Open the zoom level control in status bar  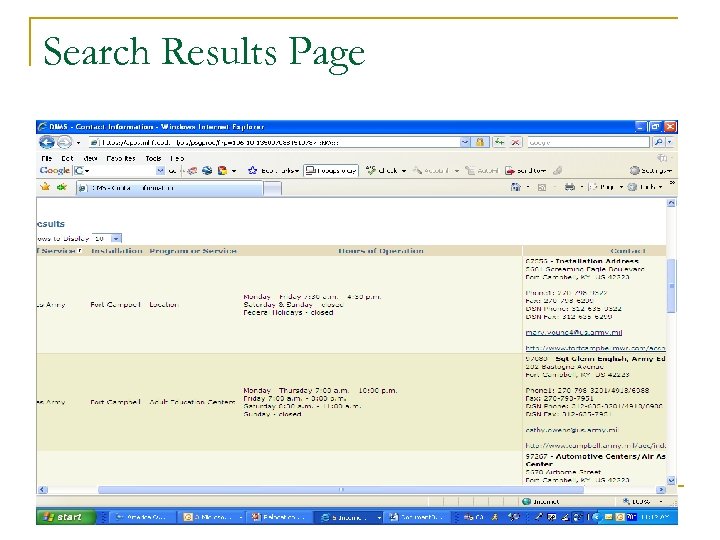point(643,501)
